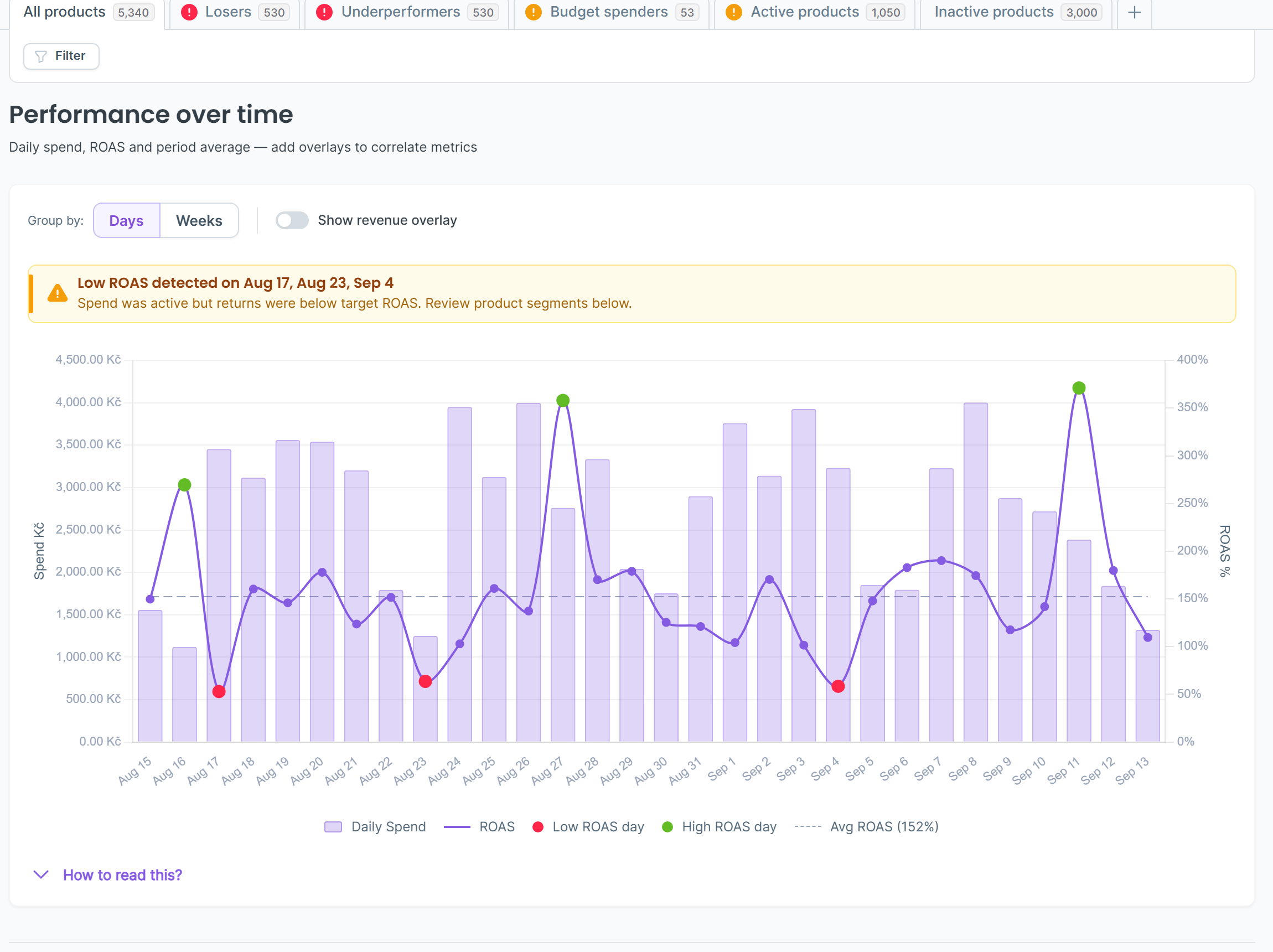
Task: Click the red alert icon on Losers tab
Action: click(189, 12)
